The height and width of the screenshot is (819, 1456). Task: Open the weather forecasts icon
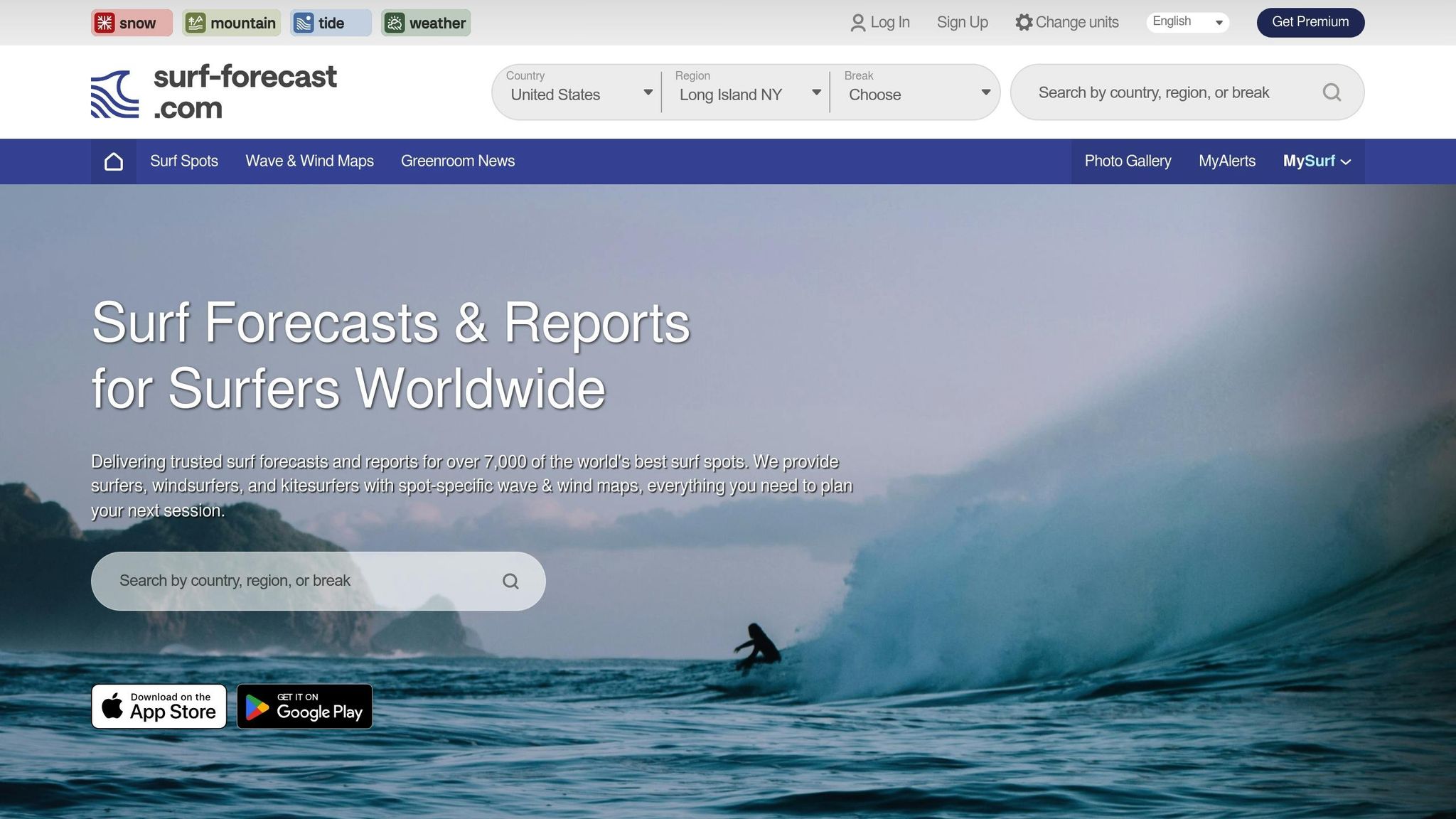tap(396, 22)
